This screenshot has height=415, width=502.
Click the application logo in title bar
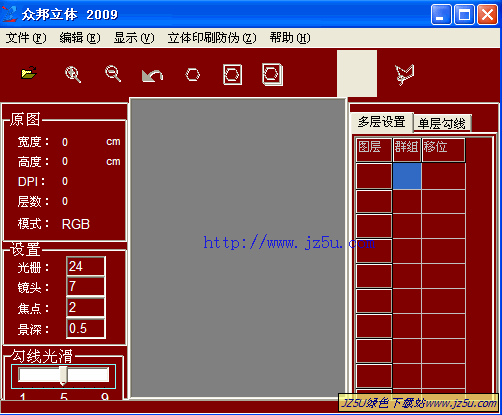click(x=9, y=14)
